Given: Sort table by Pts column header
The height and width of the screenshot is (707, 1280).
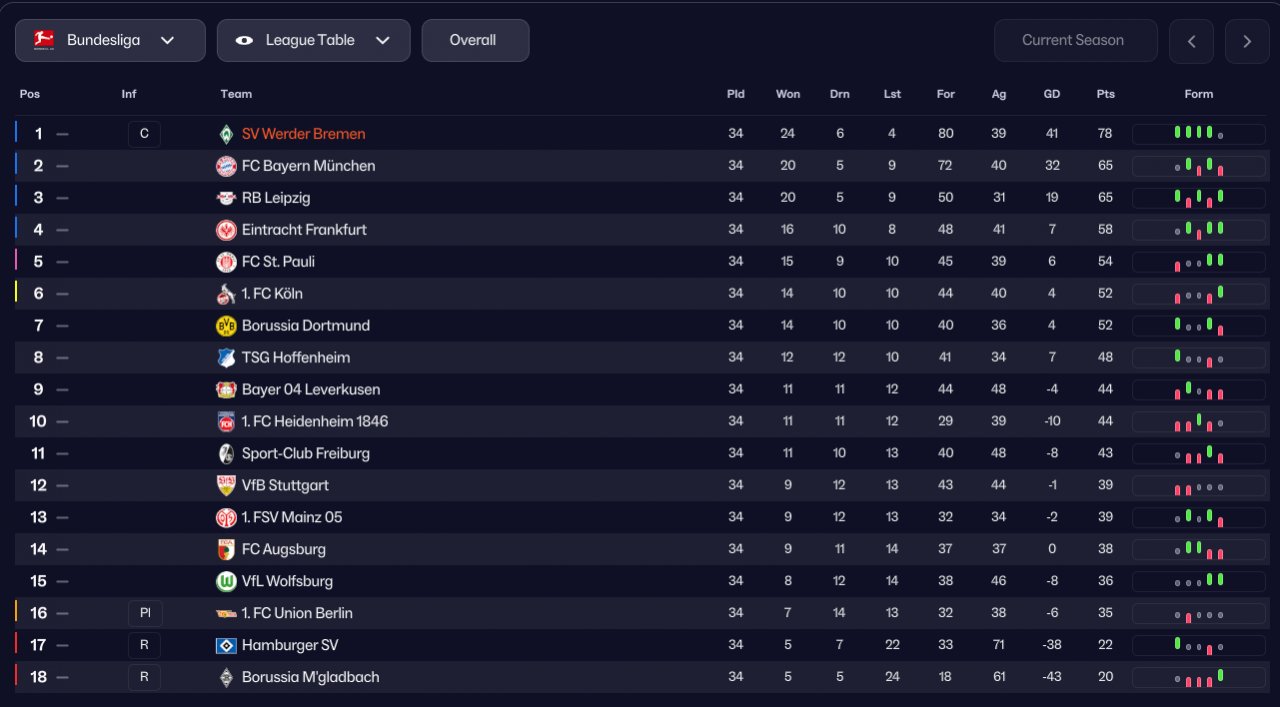Looking at the screenshot, I should [x=1105, y=94].
